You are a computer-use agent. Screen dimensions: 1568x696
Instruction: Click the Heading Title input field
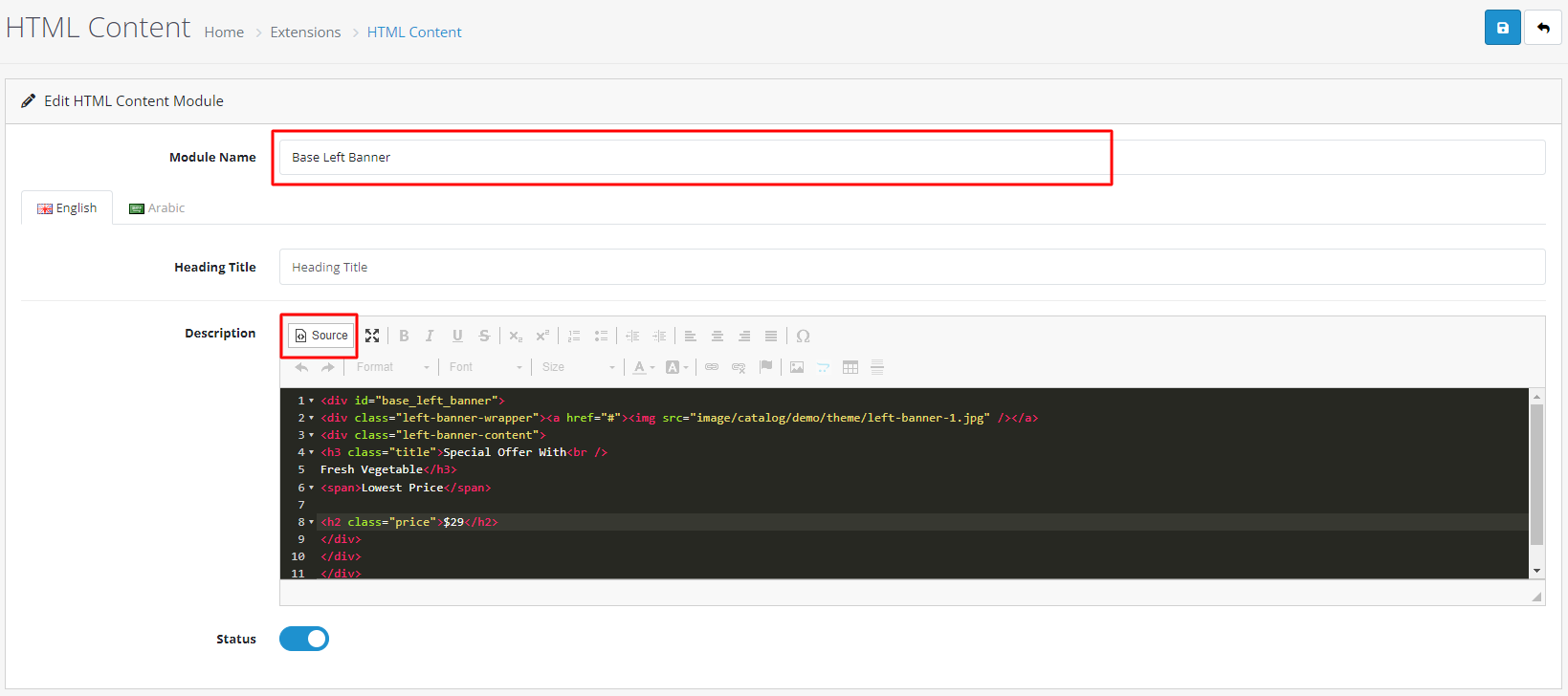click(x=911, y=267)
